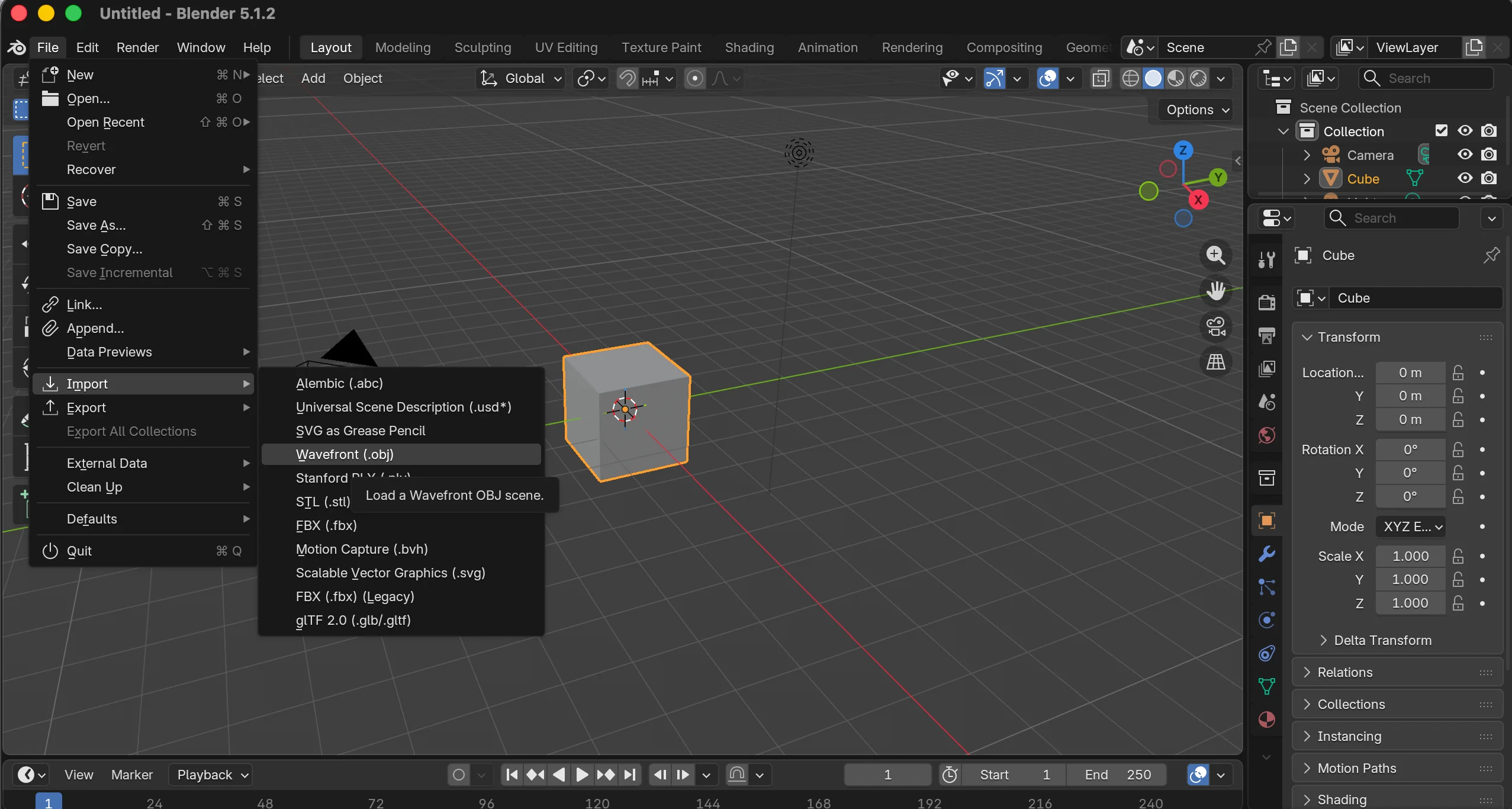The height and width of the screenshot is (809, 1512).
Task: Open the Particles properties tab icon
Action: coord(1266,587)
